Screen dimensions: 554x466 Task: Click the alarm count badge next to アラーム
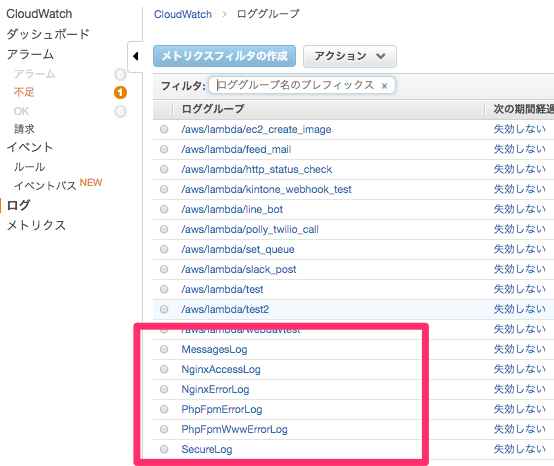point(120,75)
